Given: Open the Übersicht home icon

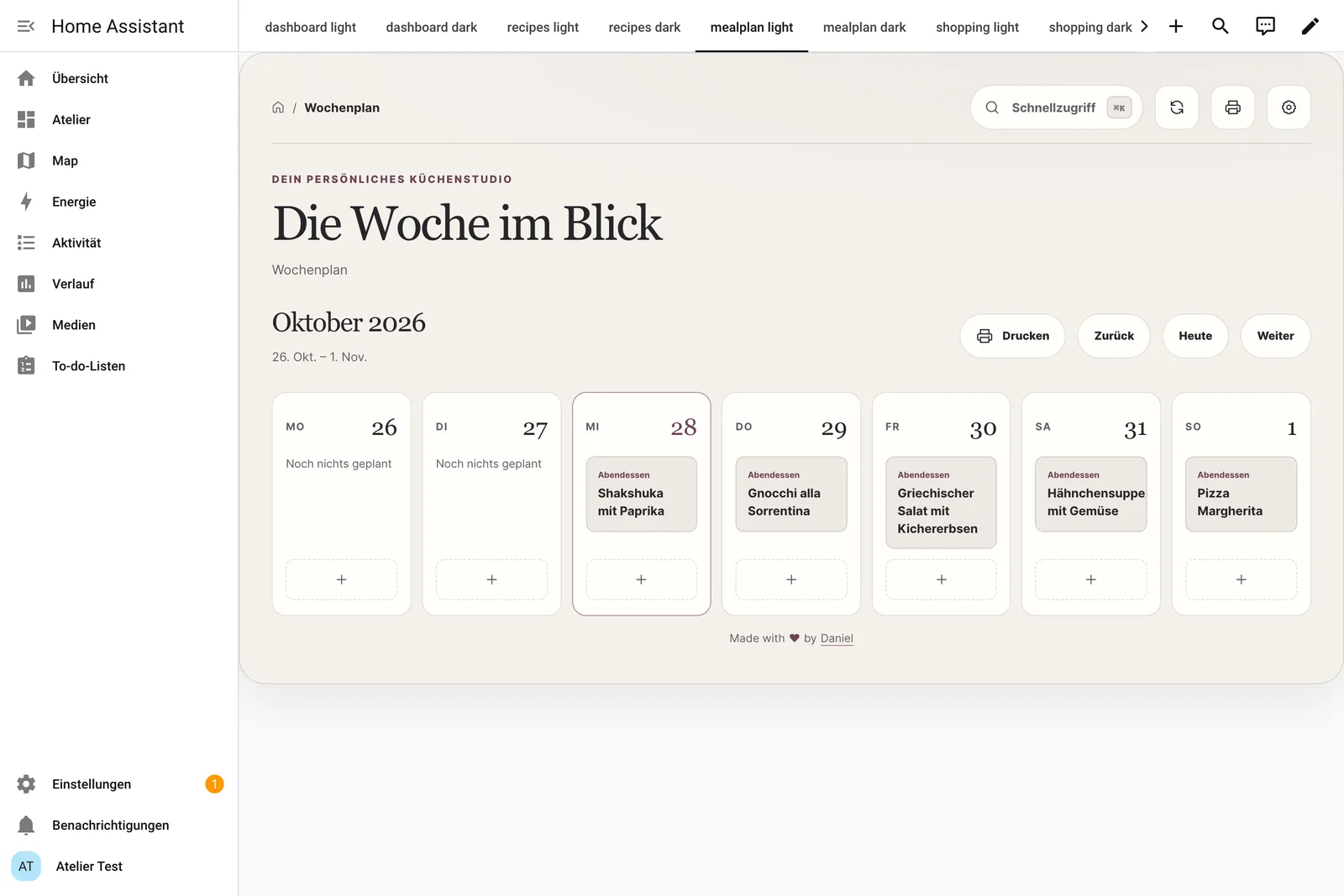Looking at the screenshot, I should [x=26, y=78].
